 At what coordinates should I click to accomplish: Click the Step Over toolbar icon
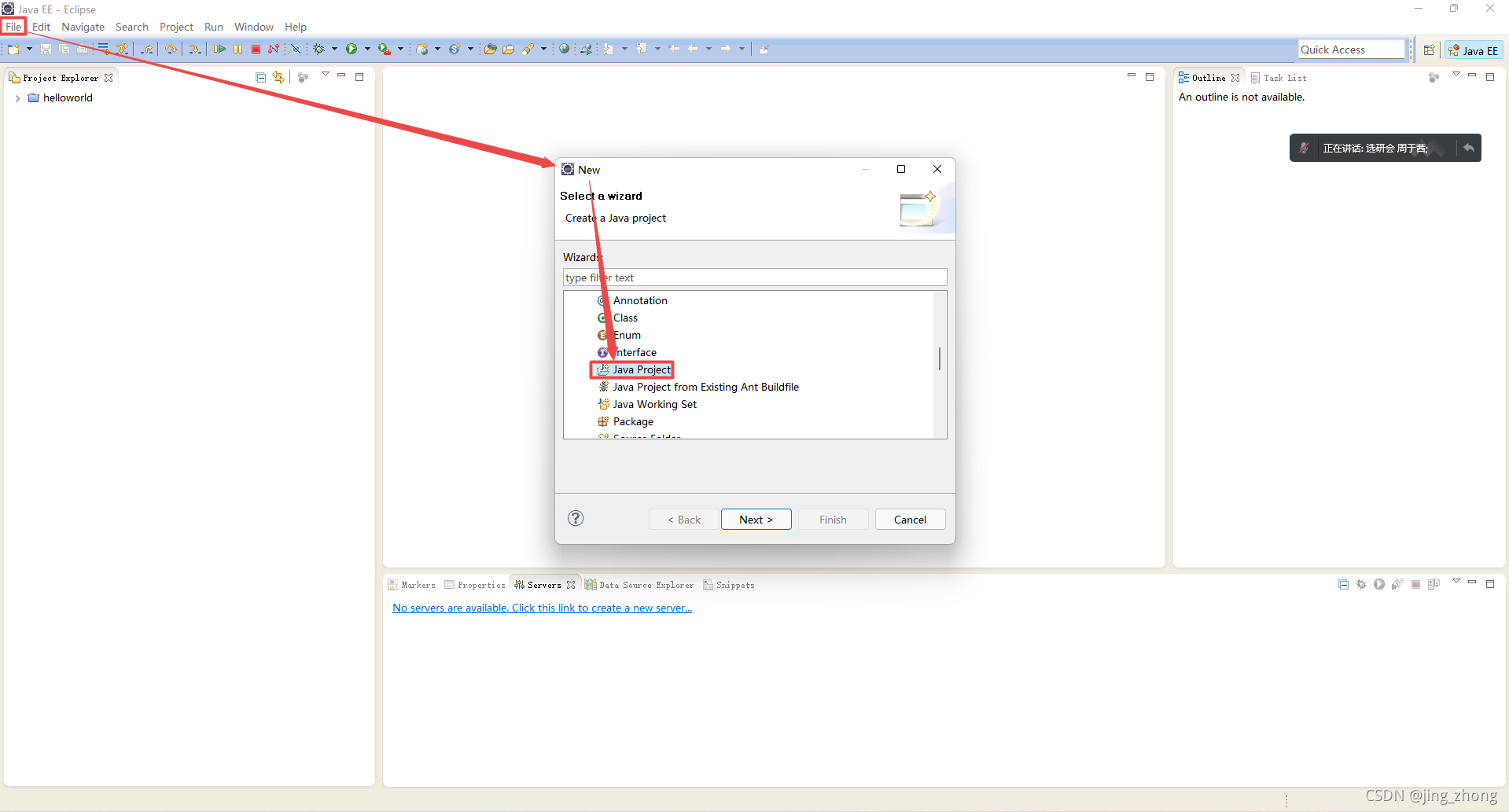171,50
